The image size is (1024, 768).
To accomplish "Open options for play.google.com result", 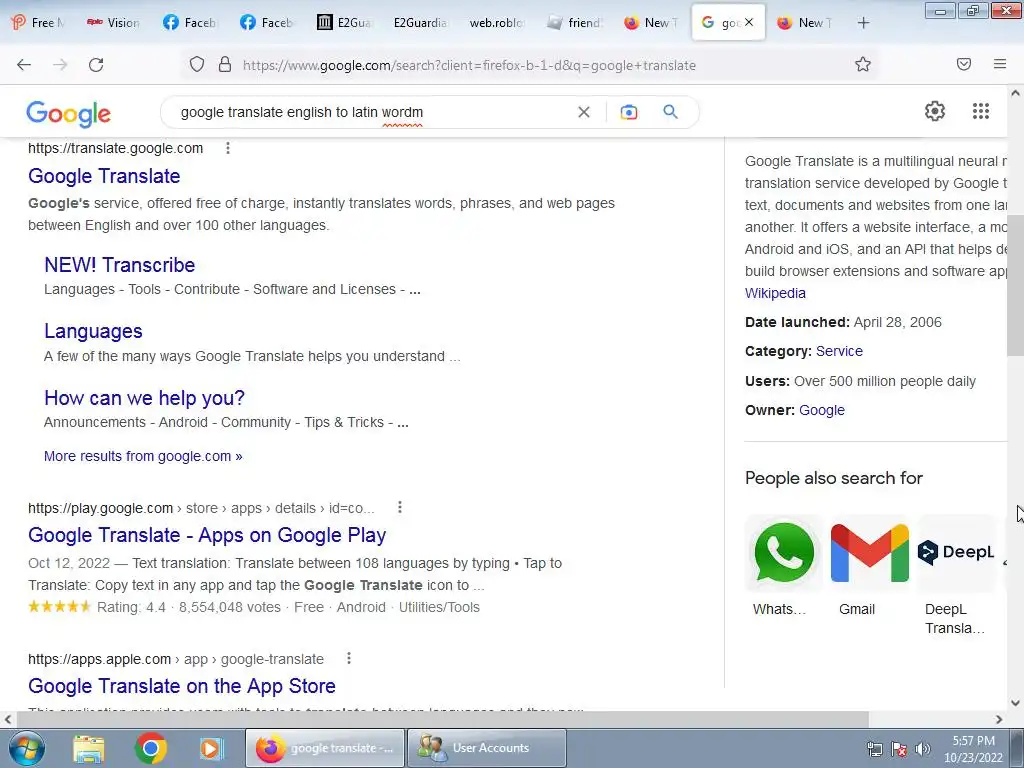I will point(400,507).
